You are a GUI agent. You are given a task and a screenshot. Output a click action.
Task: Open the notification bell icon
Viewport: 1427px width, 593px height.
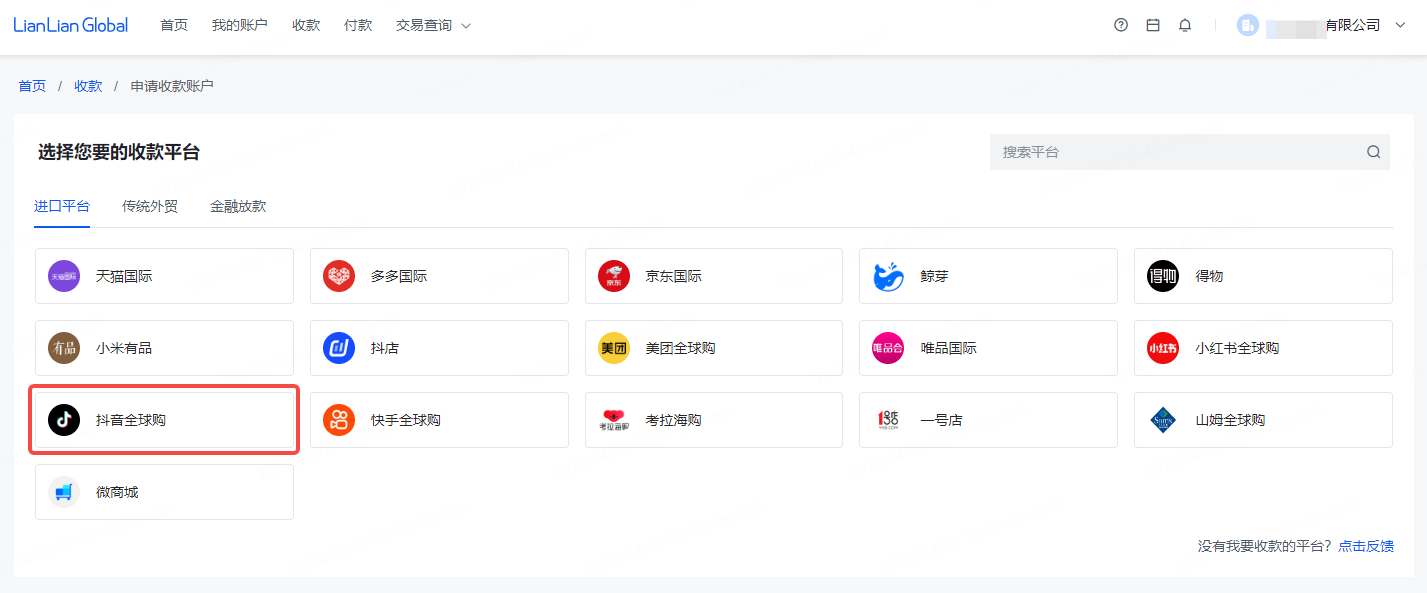pyautogui.click(x=1185, y=25)
